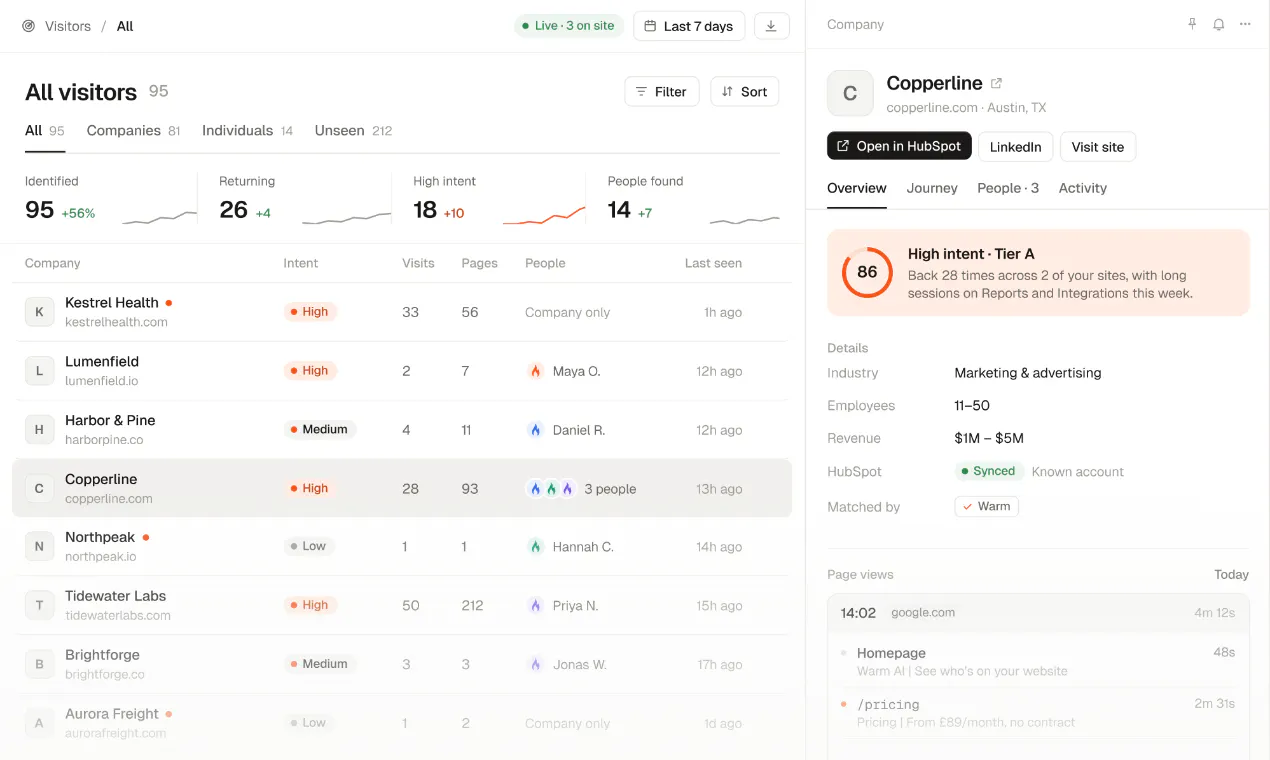Open the Journey tab for Copperline
The width and height of the screenshot is (1270, 760).
[932, 188]
